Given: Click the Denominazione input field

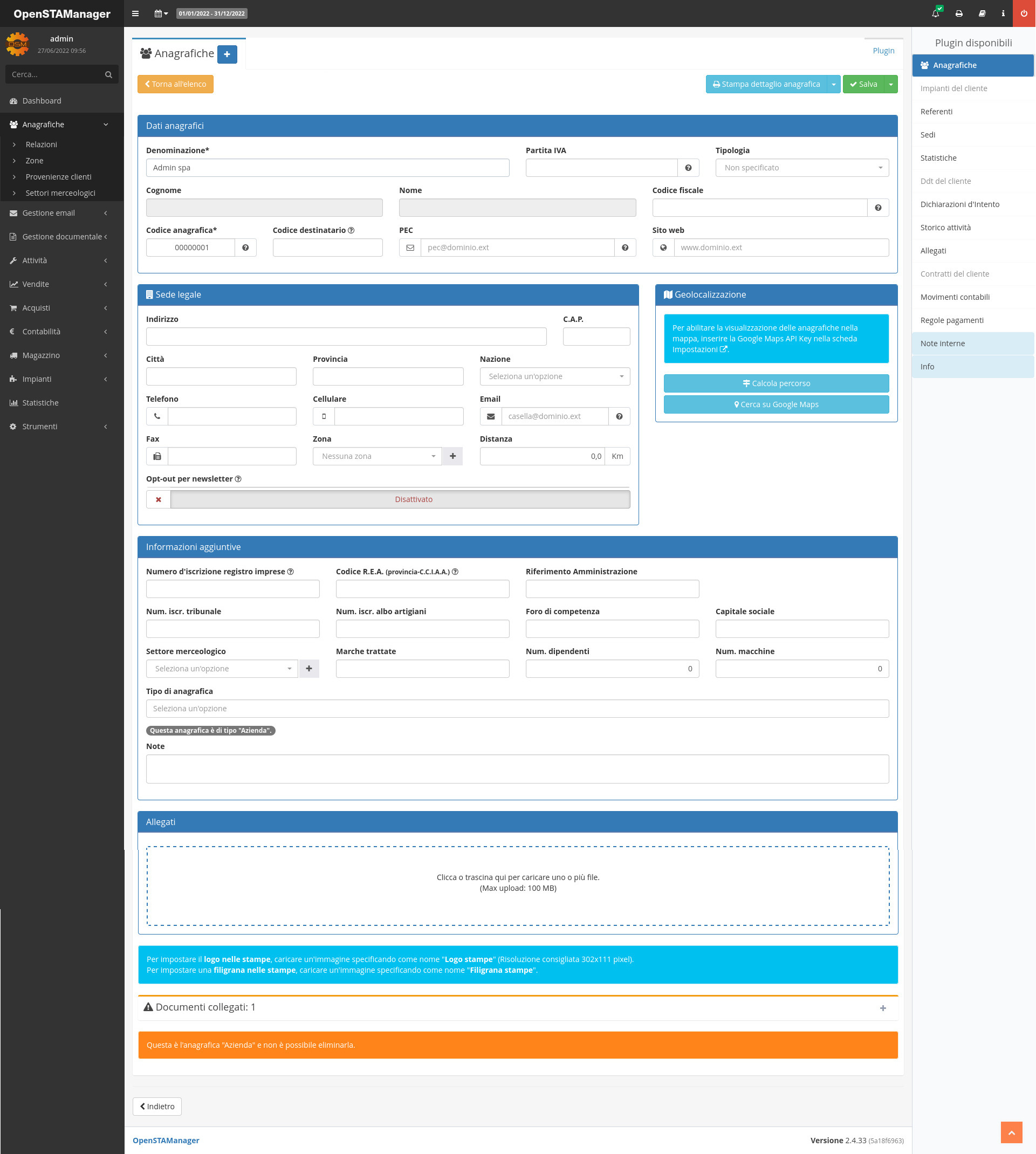Looking at the screenshot, I should 327,168.
